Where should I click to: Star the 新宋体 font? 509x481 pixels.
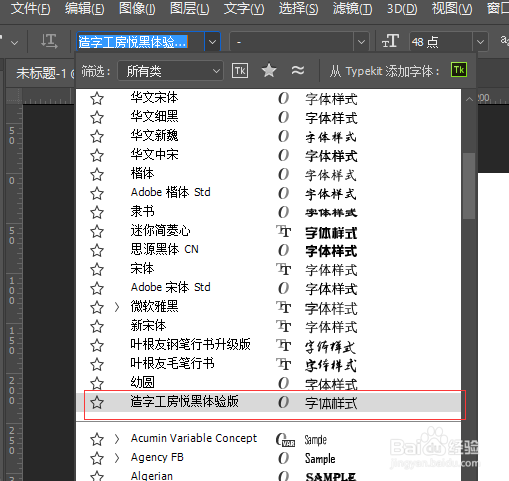[97, 326]
